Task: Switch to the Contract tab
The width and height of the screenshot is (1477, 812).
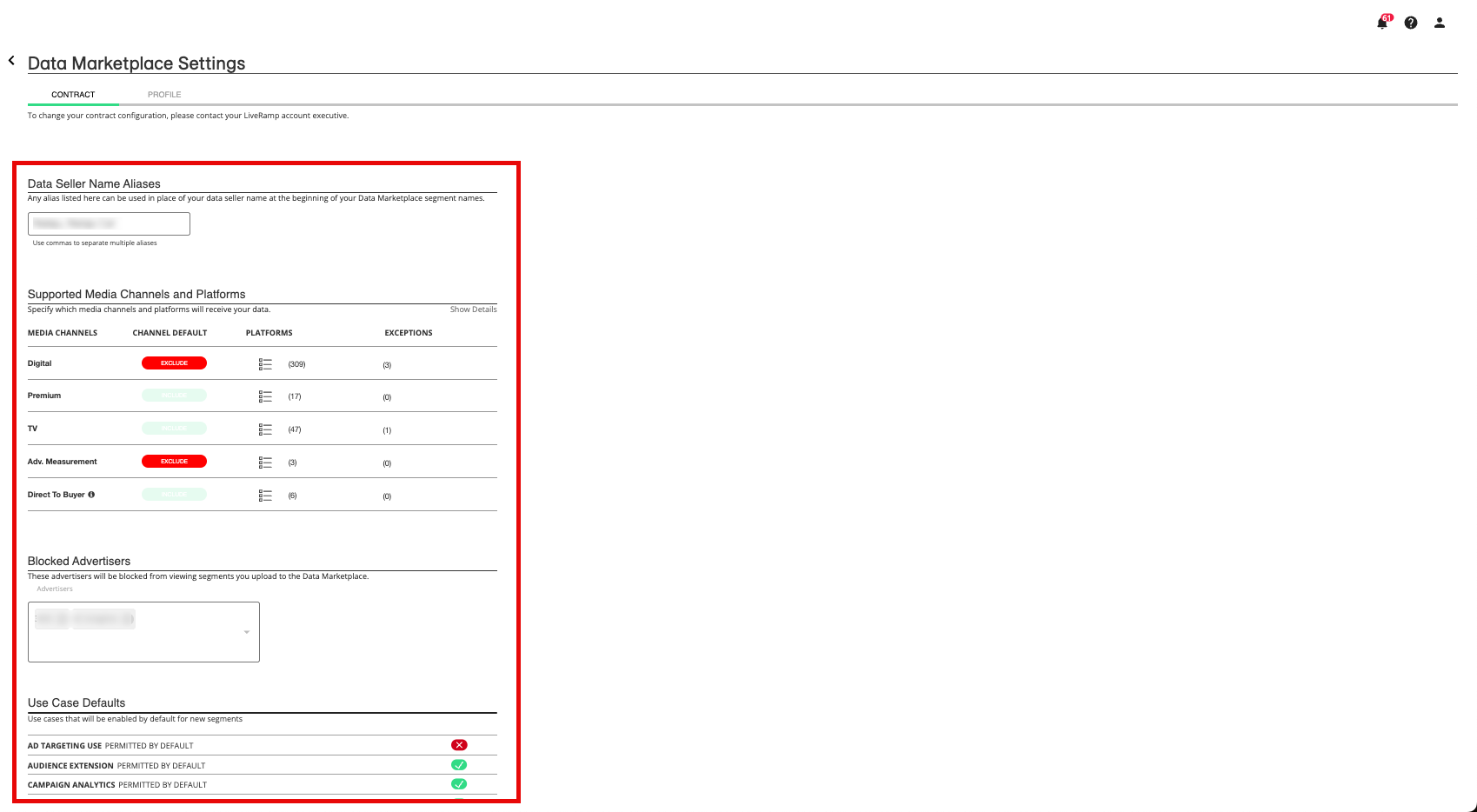Action: (x=73, y=95)
